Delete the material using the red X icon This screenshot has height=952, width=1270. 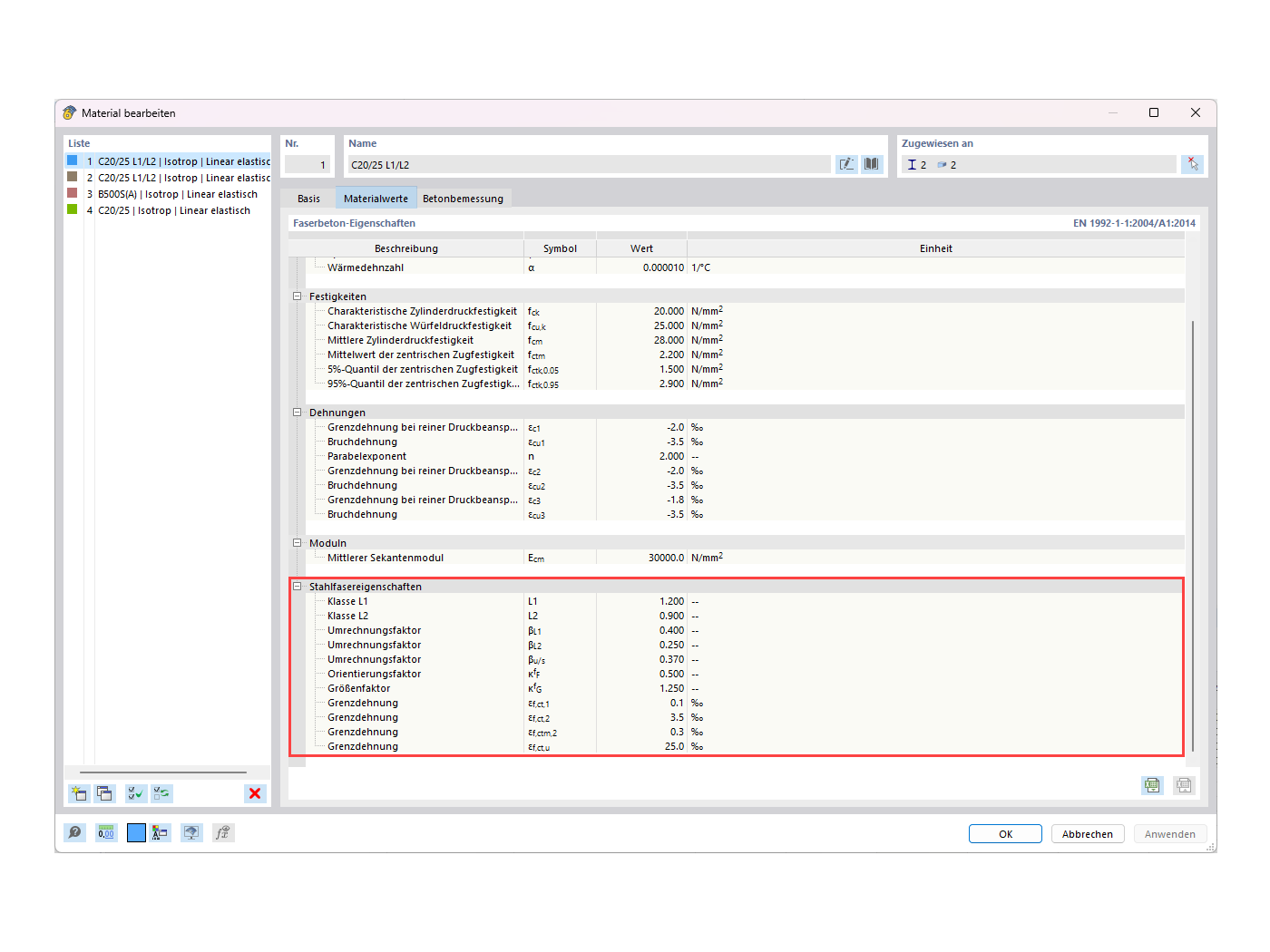(x=255, y=793)
